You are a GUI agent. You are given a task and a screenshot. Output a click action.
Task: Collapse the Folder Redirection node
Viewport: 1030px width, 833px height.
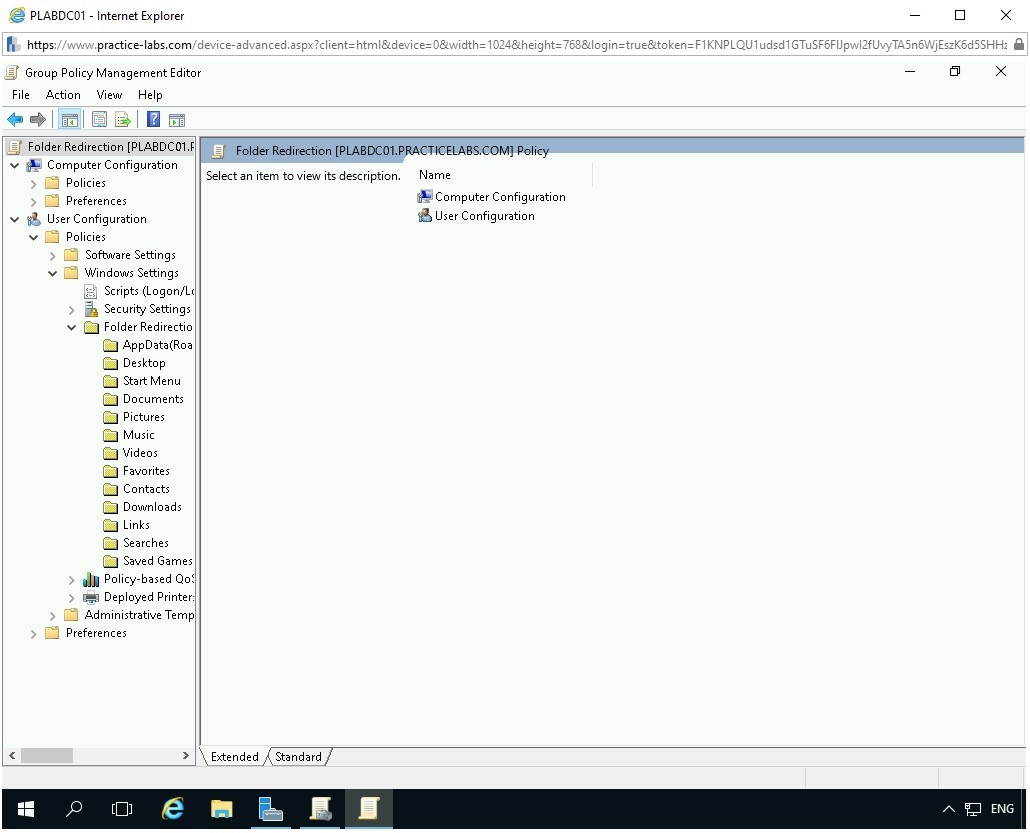(72, 327)
